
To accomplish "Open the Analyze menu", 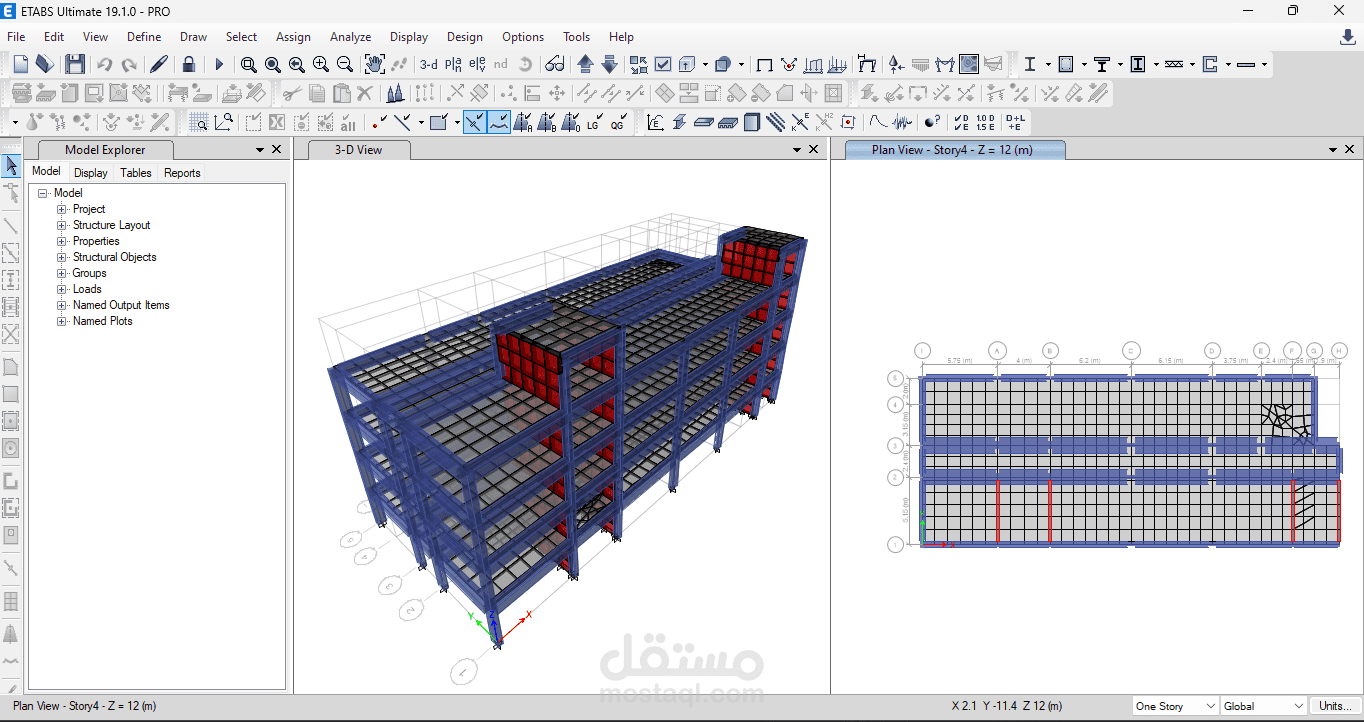I will (350, 37).
